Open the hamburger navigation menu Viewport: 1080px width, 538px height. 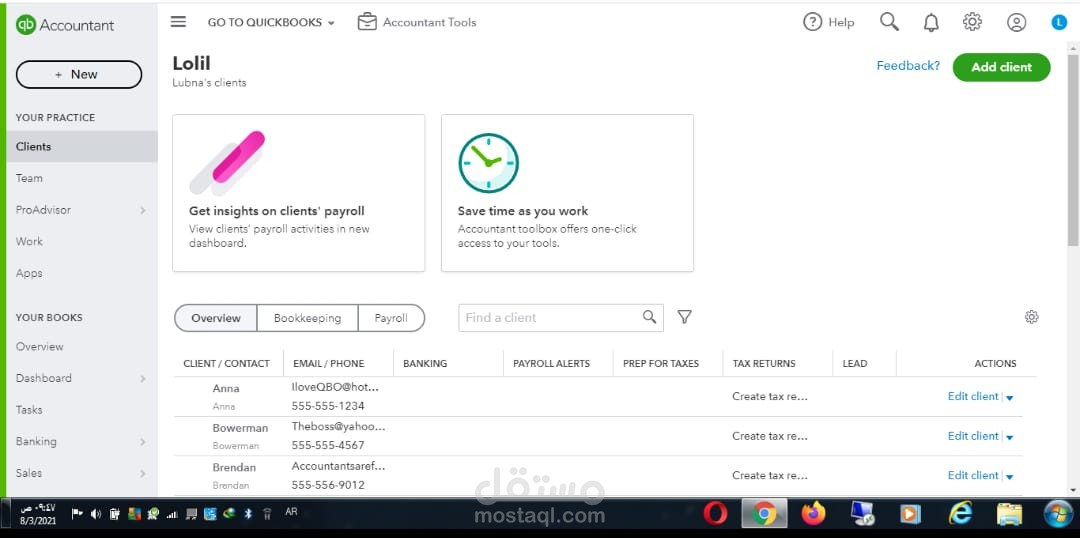click(x=178, y=22)
